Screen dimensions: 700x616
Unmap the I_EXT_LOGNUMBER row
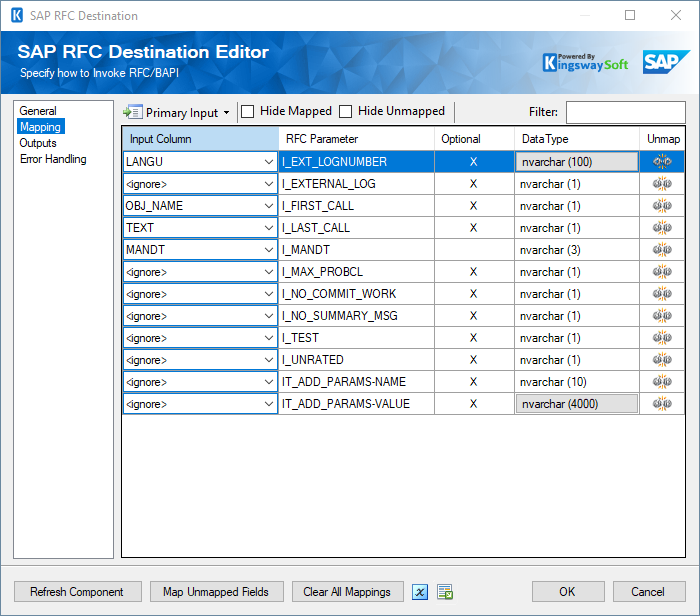pyautogui.click(x=662, y=162)
